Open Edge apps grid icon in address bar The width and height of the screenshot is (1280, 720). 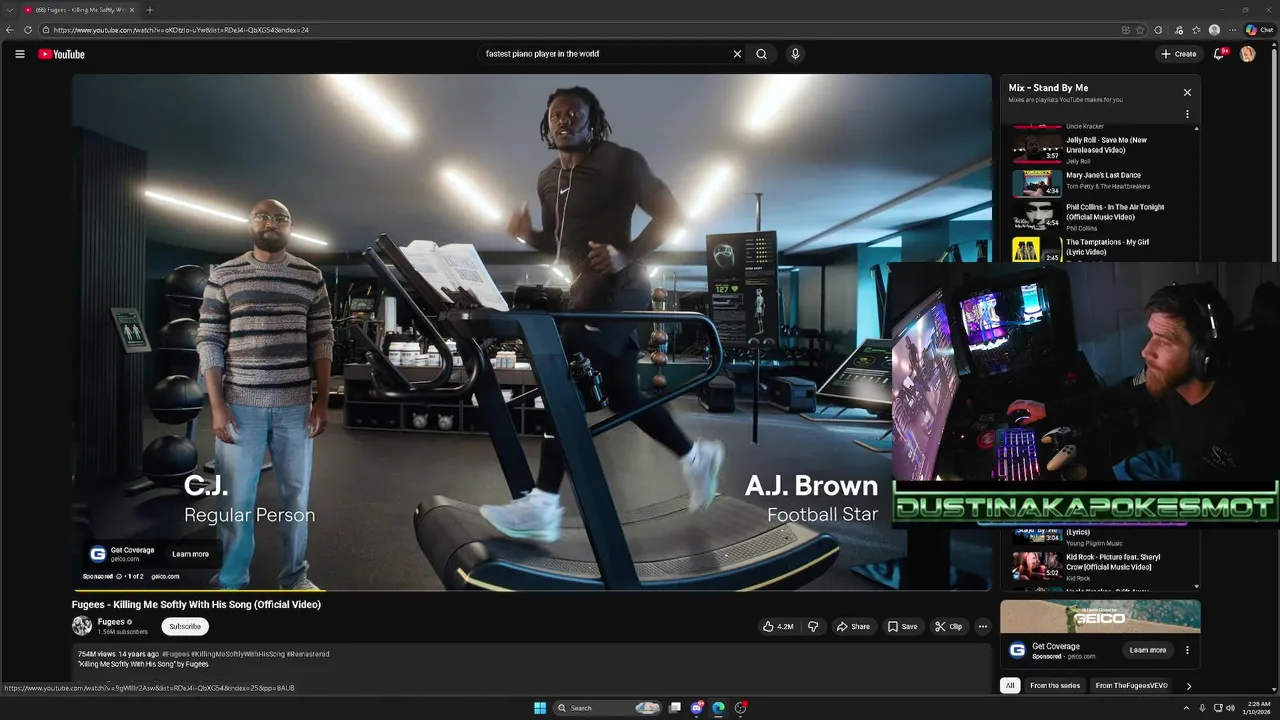pos(1125,30)
